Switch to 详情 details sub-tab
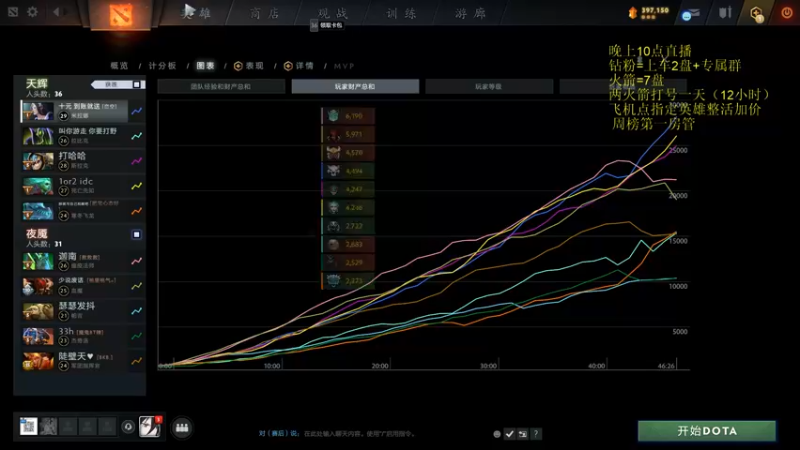 (298, 66)
